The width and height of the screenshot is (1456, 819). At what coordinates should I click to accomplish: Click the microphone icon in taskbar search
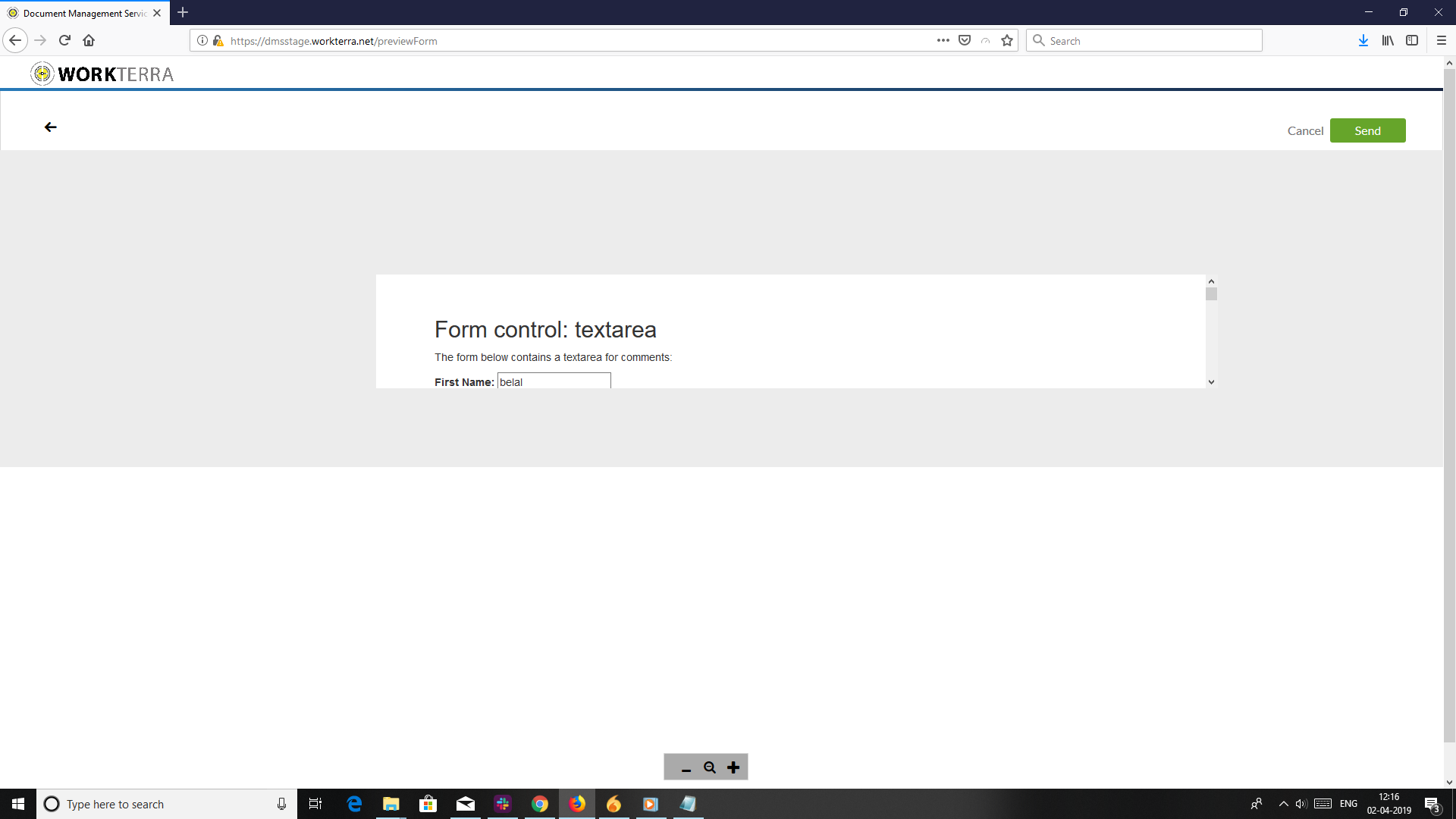(x=281, y=804)
